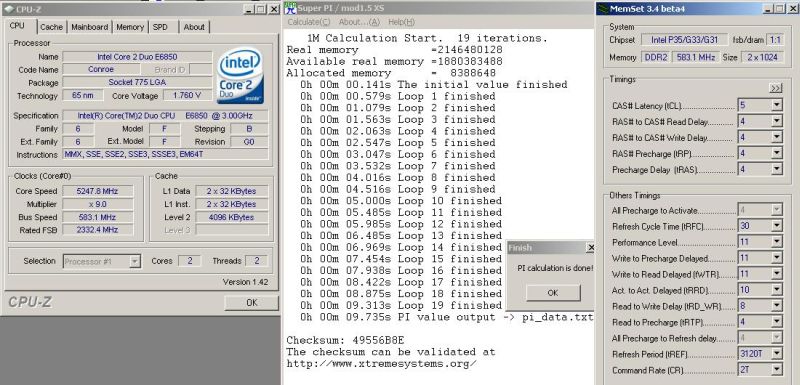Open the CAS# Latency (tCL) dropdown
Viewport: 800px width, 385px height.
(x=776, y=106)
